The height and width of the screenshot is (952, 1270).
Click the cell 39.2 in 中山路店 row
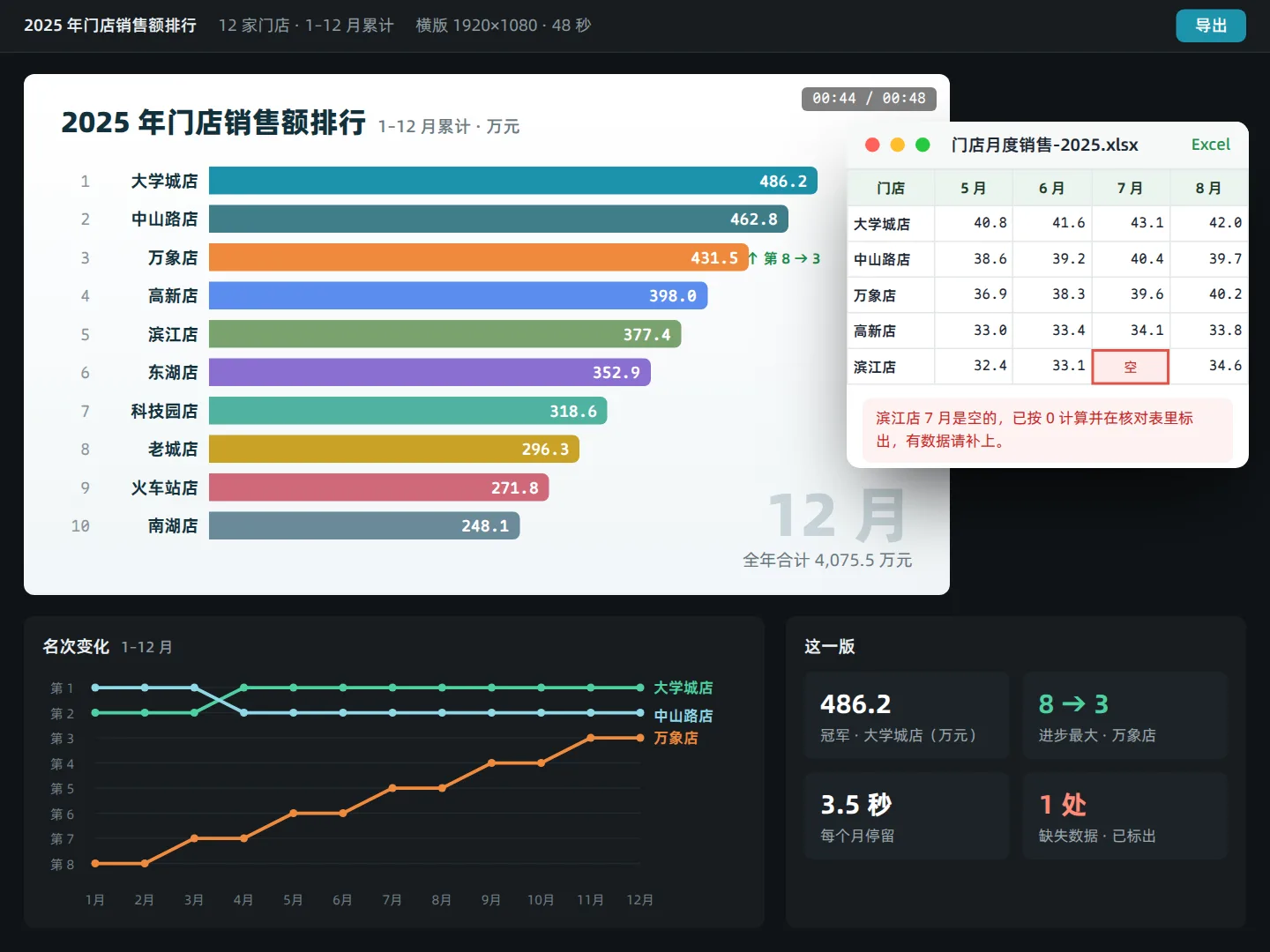click(1052, 259)
